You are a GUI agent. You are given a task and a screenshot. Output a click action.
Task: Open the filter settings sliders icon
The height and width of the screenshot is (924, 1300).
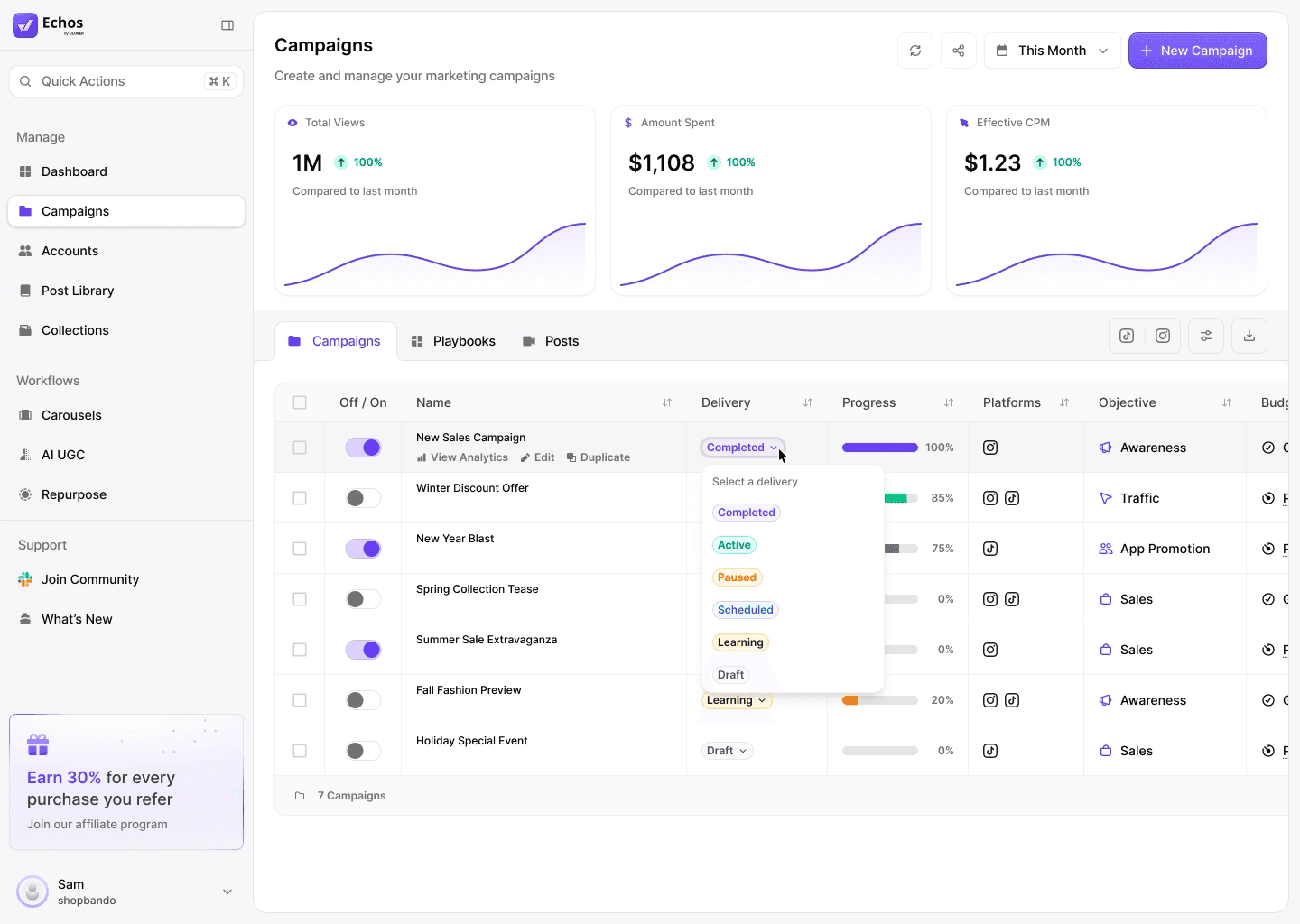tap(1205, 335)
